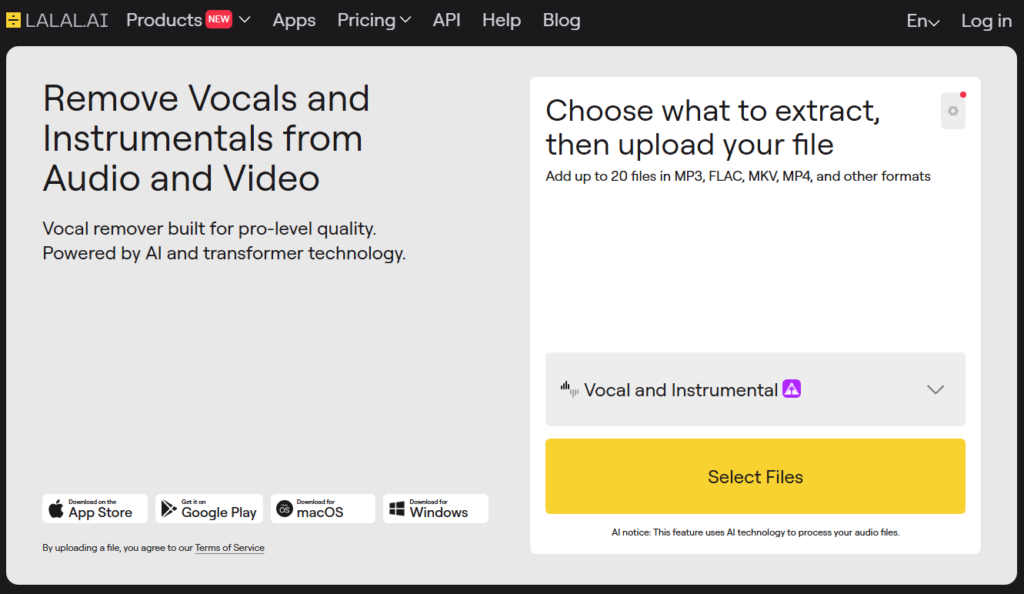Get it on Google Play
1024x594 pixels.
click(x=209, y=508)
